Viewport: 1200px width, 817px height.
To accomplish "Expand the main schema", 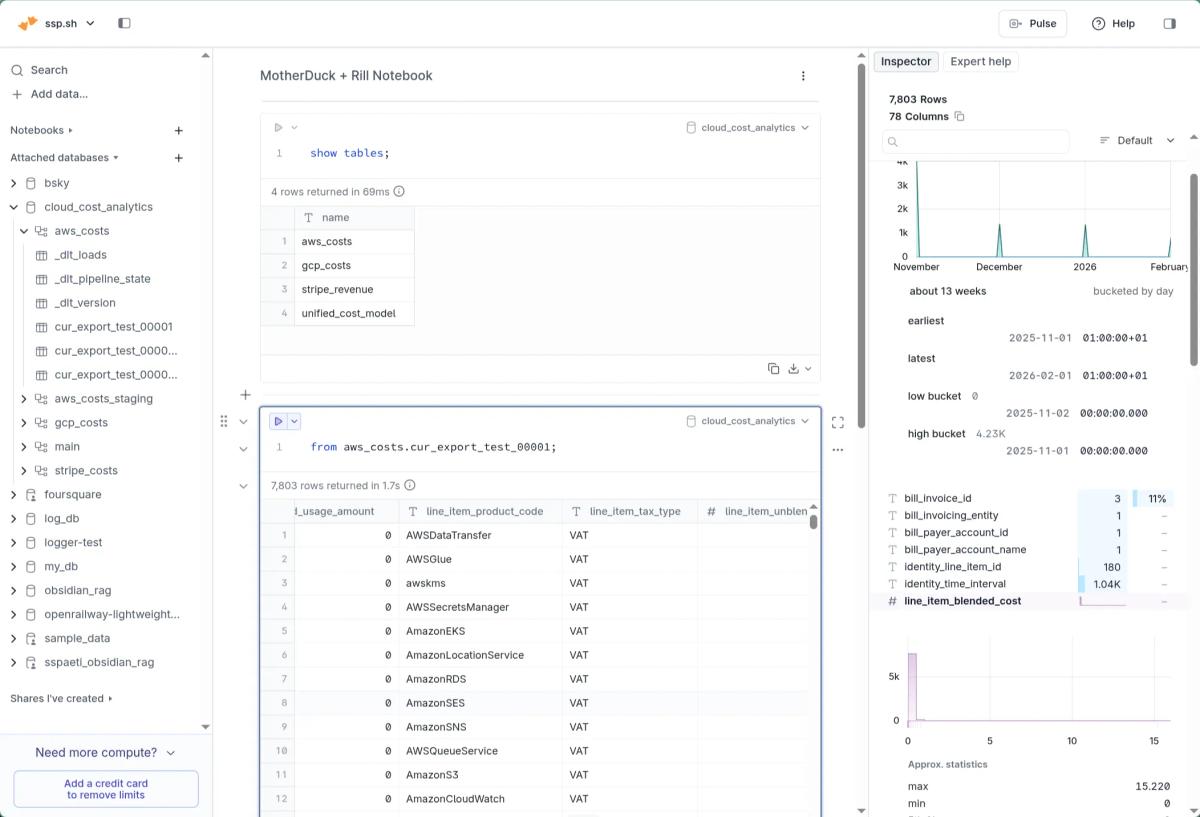I will (24, 447).
